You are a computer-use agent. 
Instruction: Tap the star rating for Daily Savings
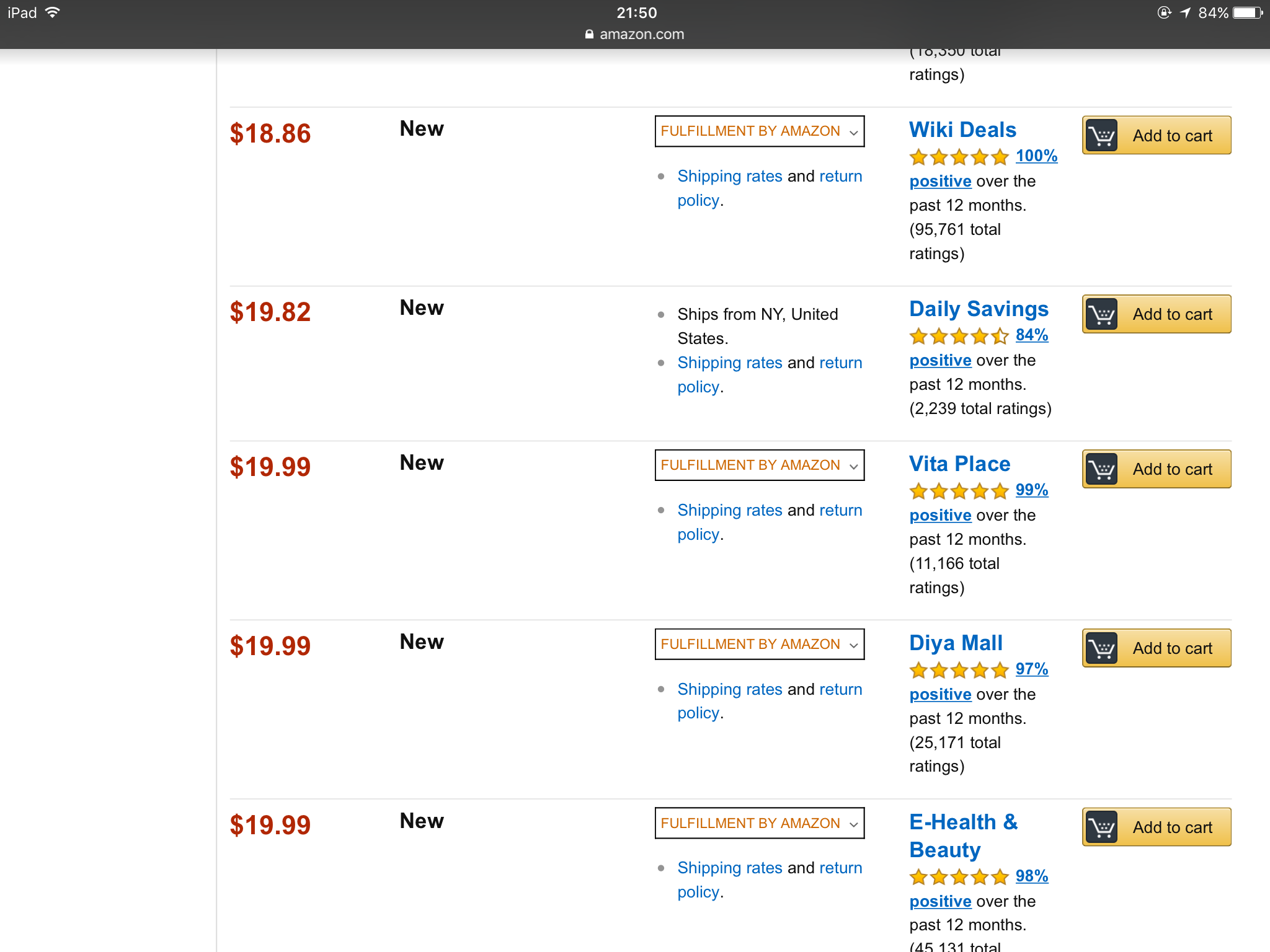pyautogui.click(x=959, y=336)
